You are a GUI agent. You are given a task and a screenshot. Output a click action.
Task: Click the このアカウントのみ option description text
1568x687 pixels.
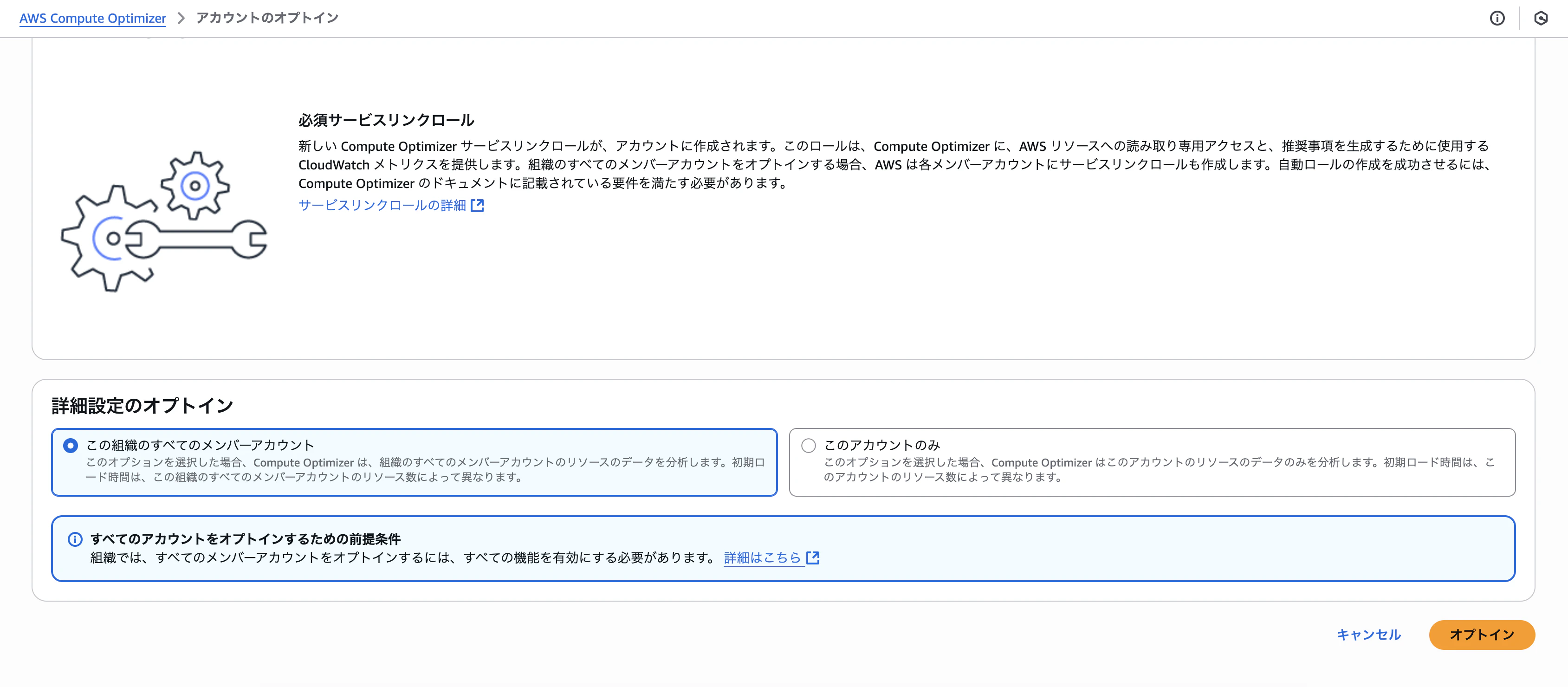point(1159,470)
